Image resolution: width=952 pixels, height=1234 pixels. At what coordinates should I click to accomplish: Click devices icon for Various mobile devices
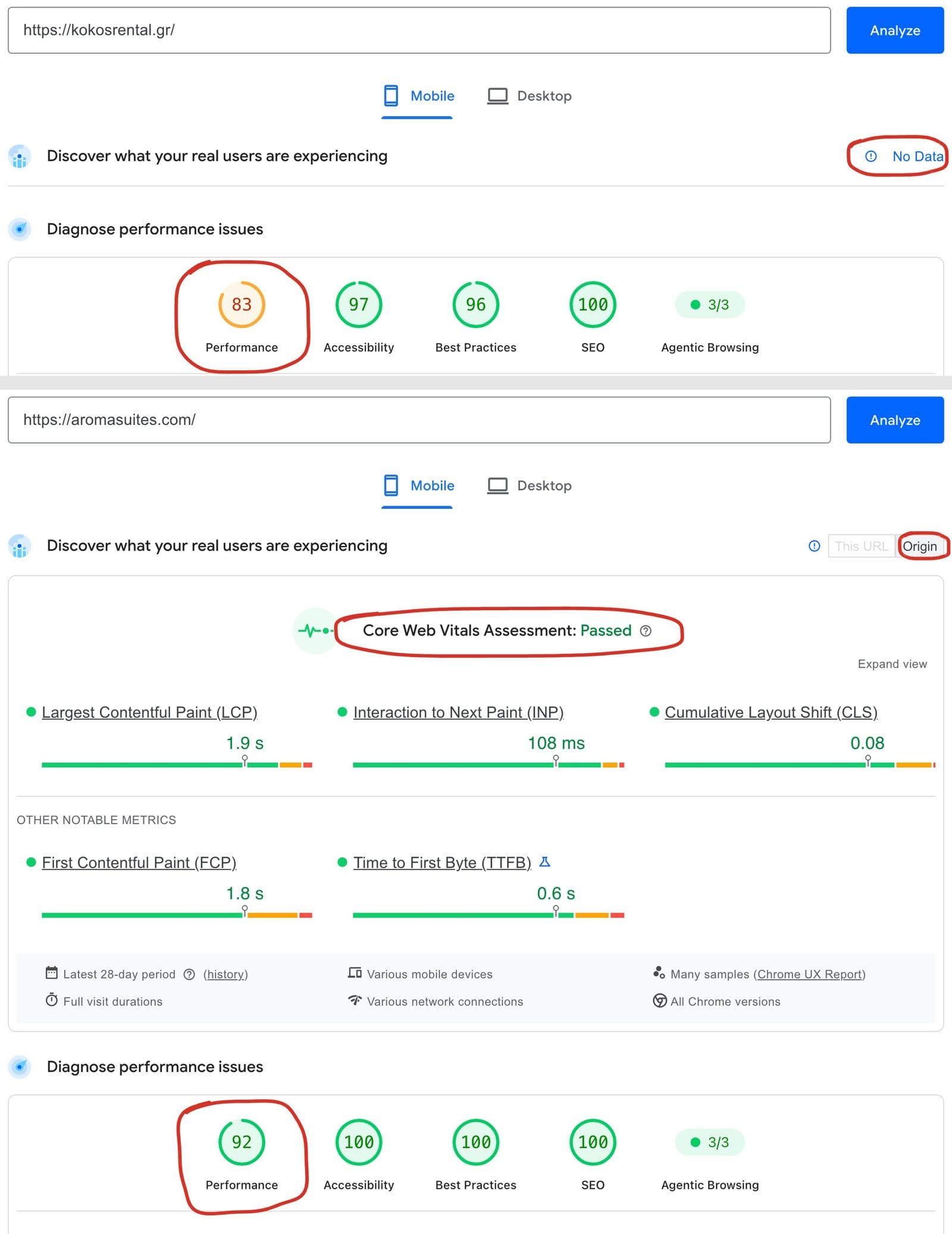point(355,973)
